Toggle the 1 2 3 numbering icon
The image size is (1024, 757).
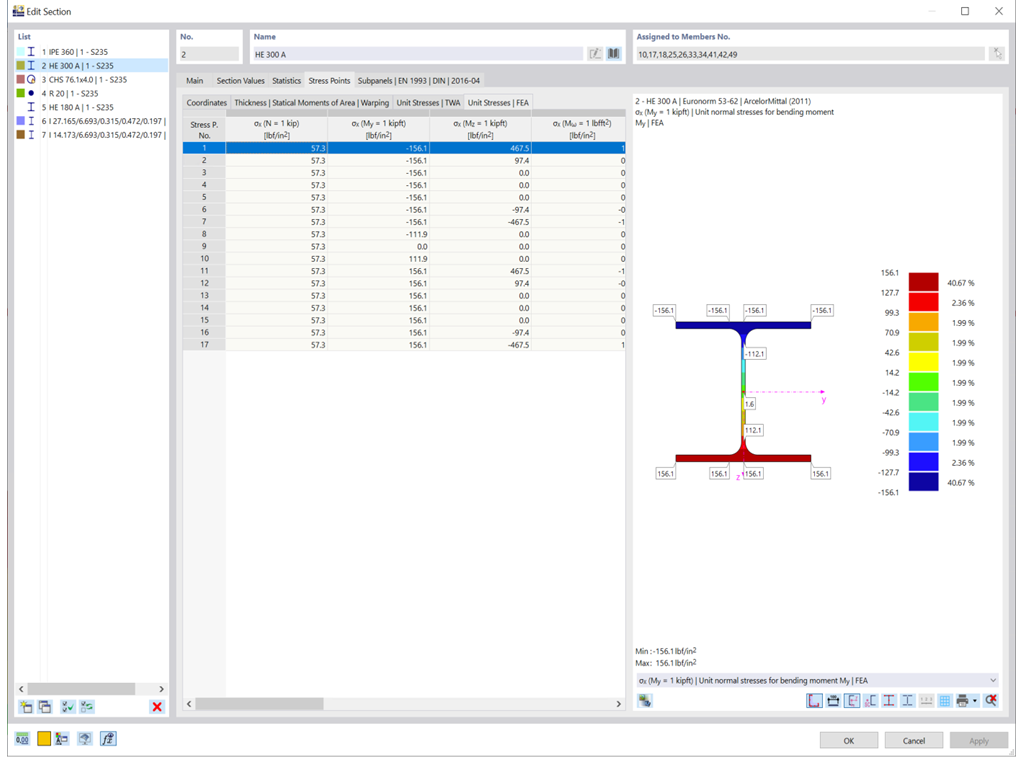[x=926, y=701]
